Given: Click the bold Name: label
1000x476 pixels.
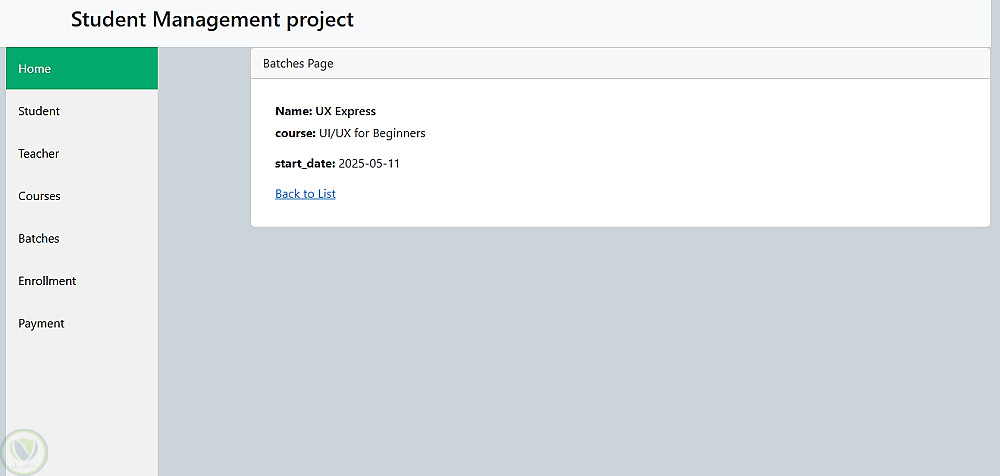Looking at the screenshot, I should pos(294,111).
